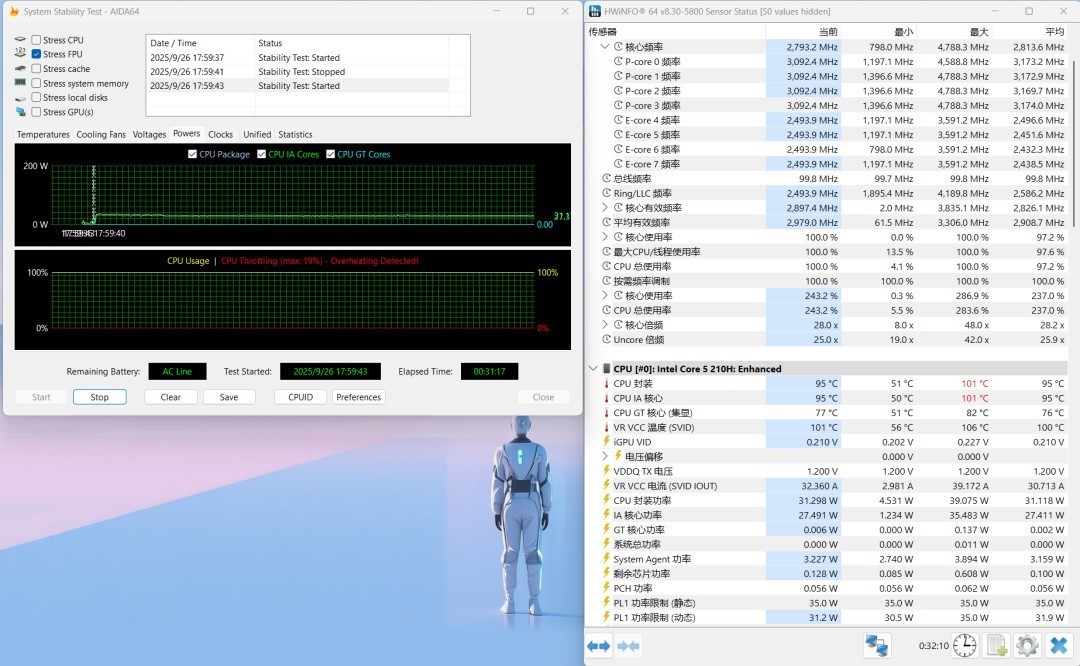Click the AIDA64 flame icon in title bar
This screenshot has width=1080, height=666.
(x=14, y=11)
